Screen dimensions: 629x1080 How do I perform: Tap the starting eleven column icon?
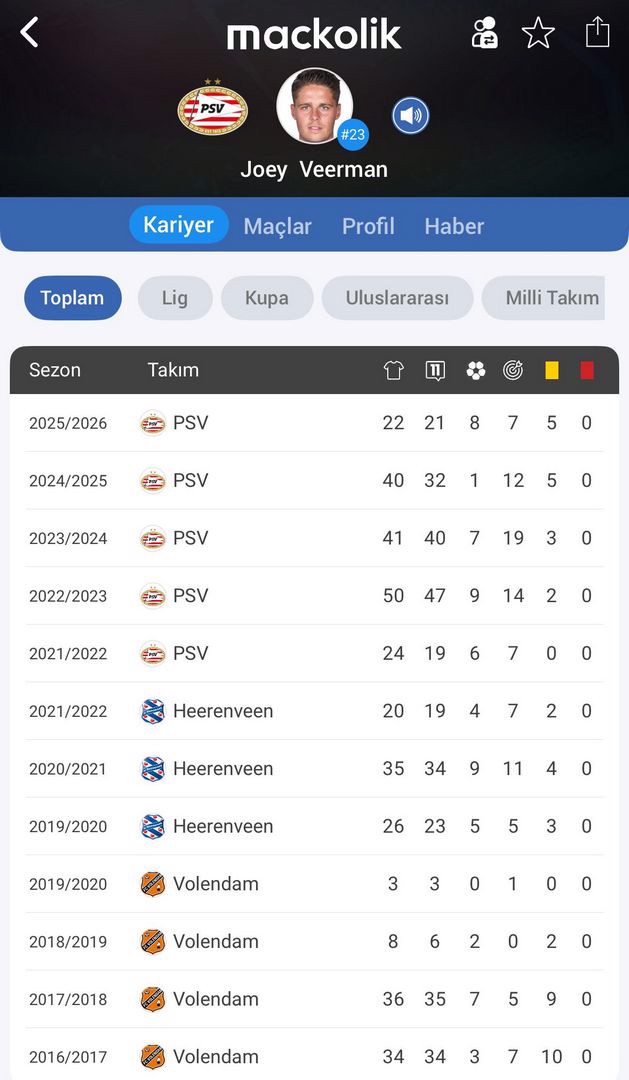pyautogui.click(x=435, y=370)
